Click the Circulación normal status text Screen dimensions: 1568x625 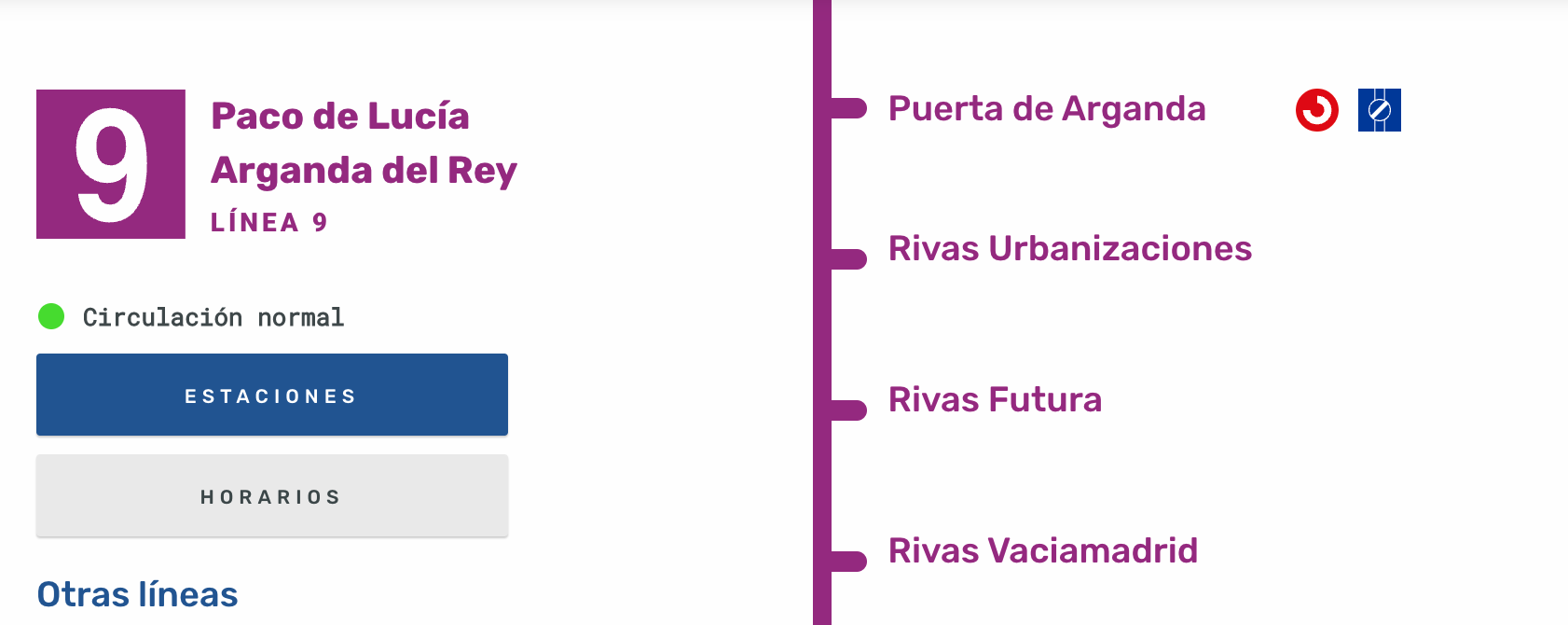[x=213, y=317]
